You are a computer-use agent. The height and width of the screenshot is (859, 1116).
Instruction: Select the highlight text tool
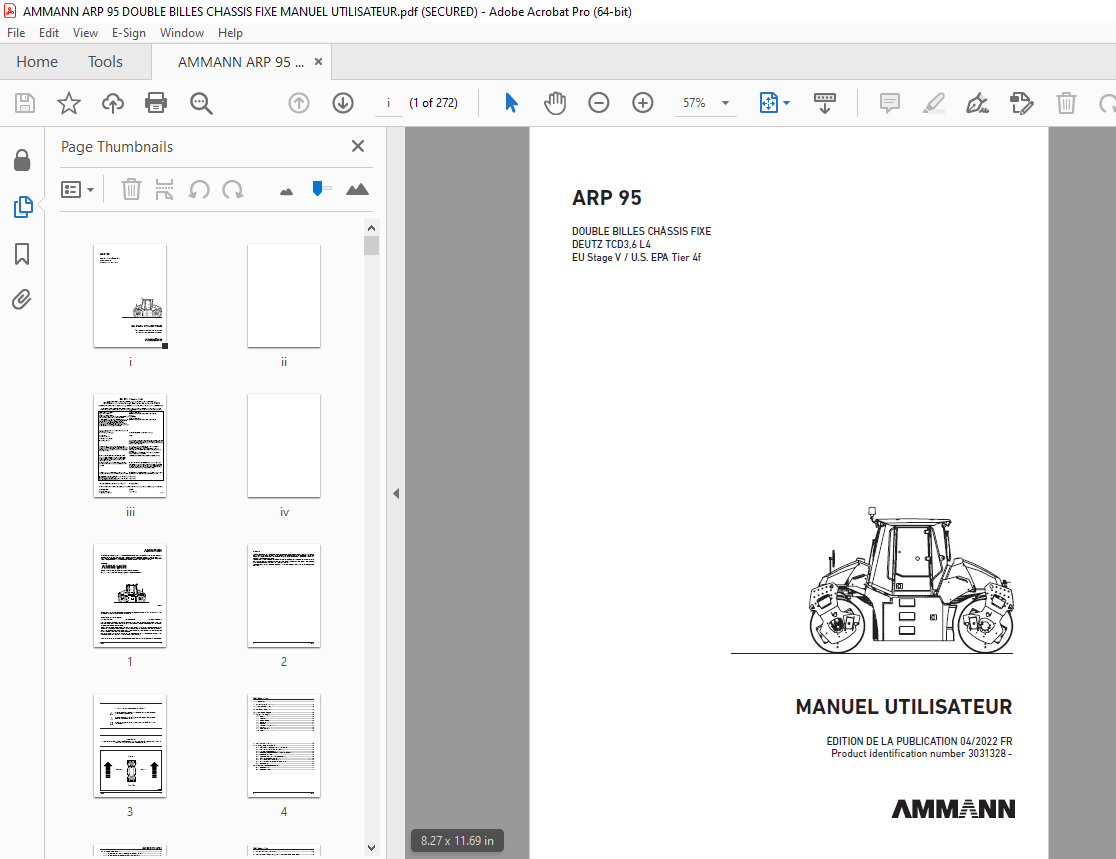pyautogui.click(x=934, y=103)
